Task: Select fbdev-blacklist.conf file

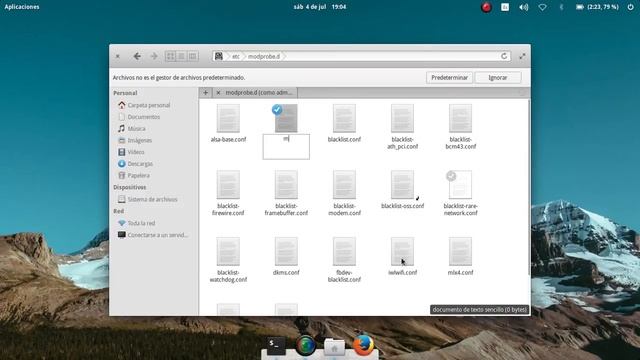Action: (344, 260)
